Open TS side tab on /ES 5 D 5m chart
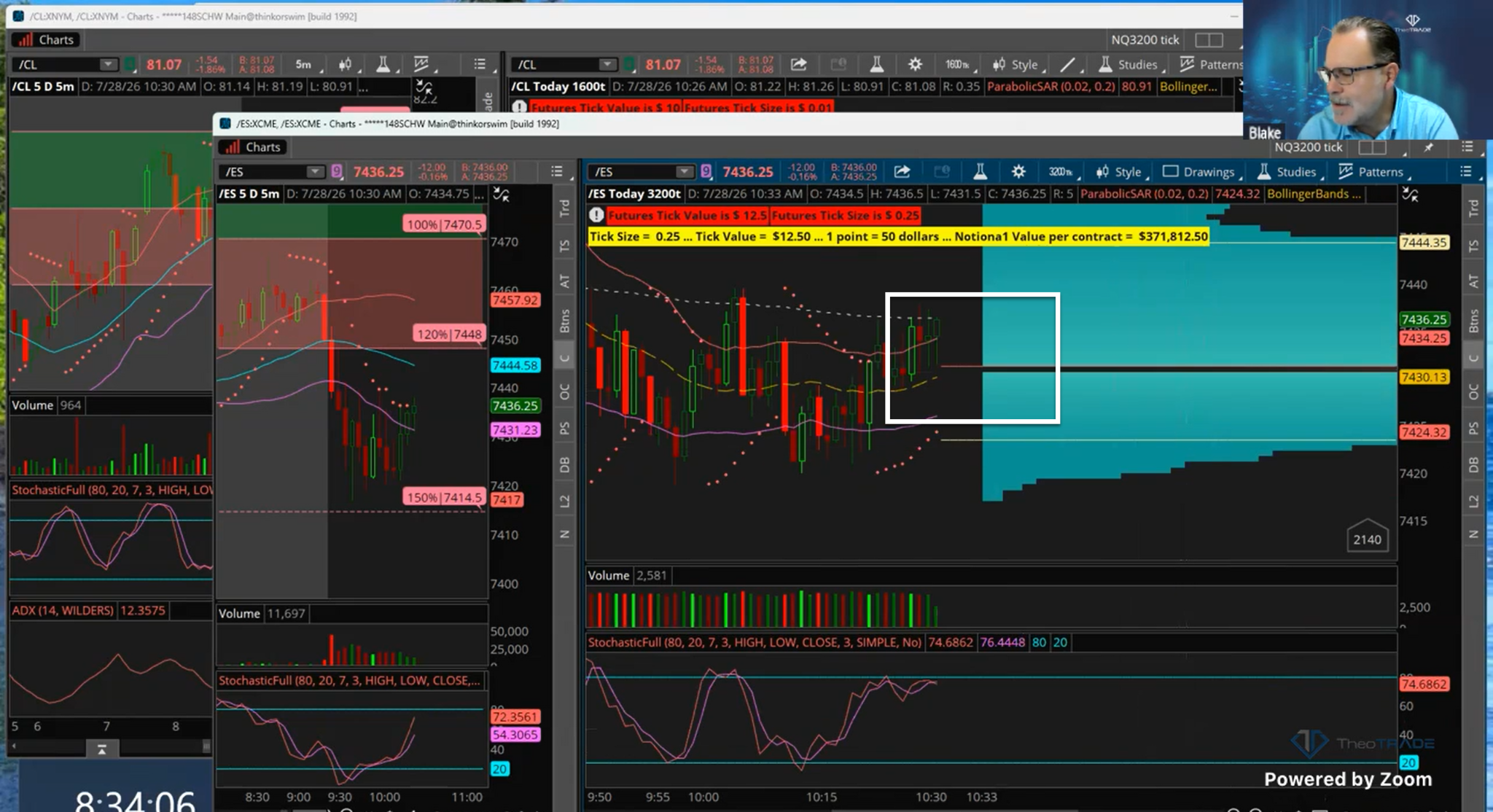 click(x=564, y=246)
